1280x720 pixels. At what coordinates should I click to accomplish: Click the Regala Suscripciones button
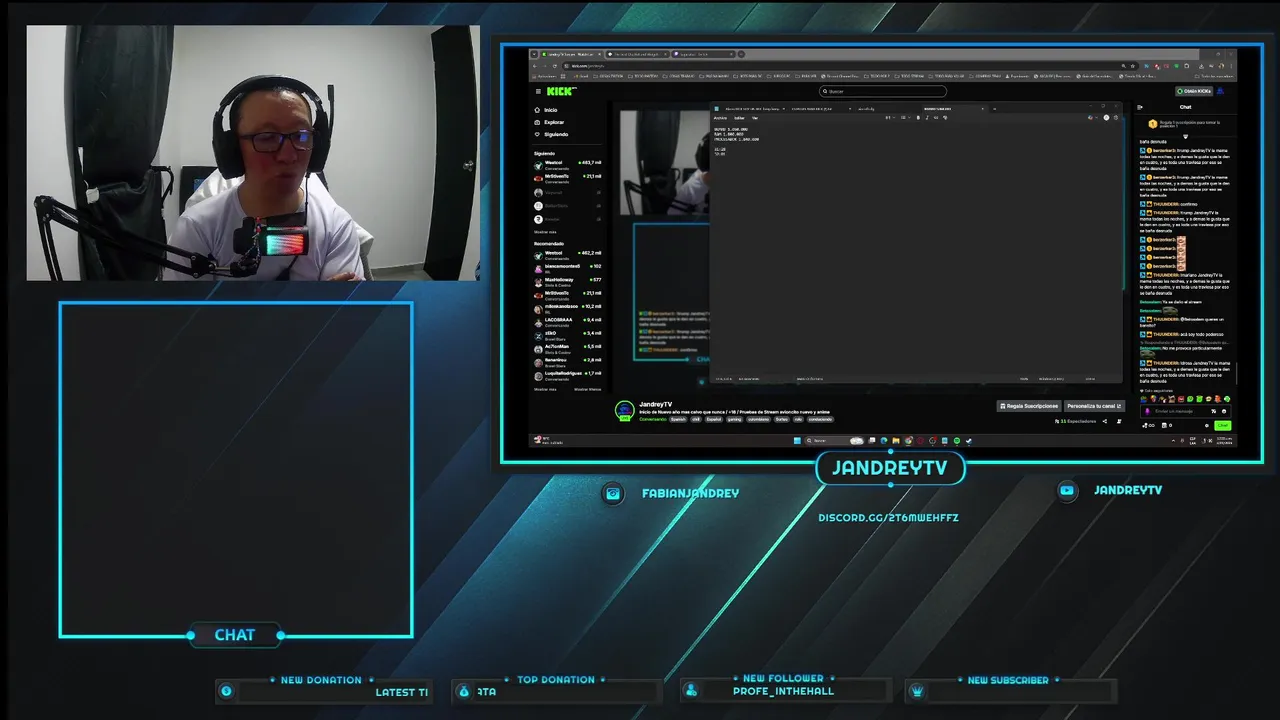point(1028,406)
